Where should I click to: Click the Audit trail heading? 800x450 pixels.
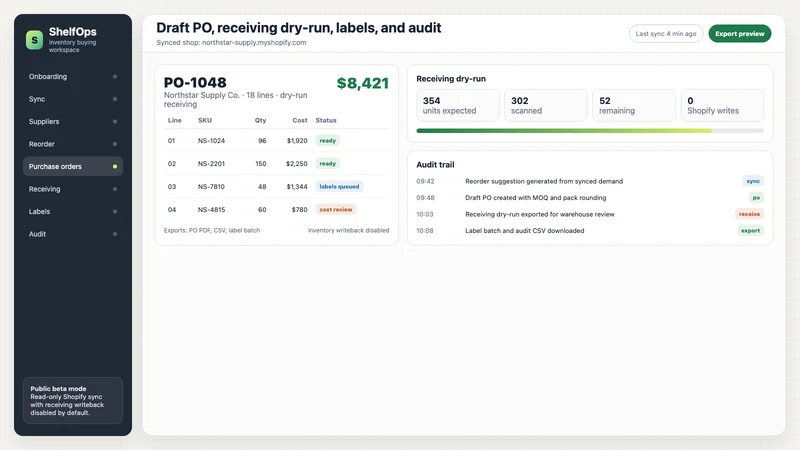(x=435, y=164)
